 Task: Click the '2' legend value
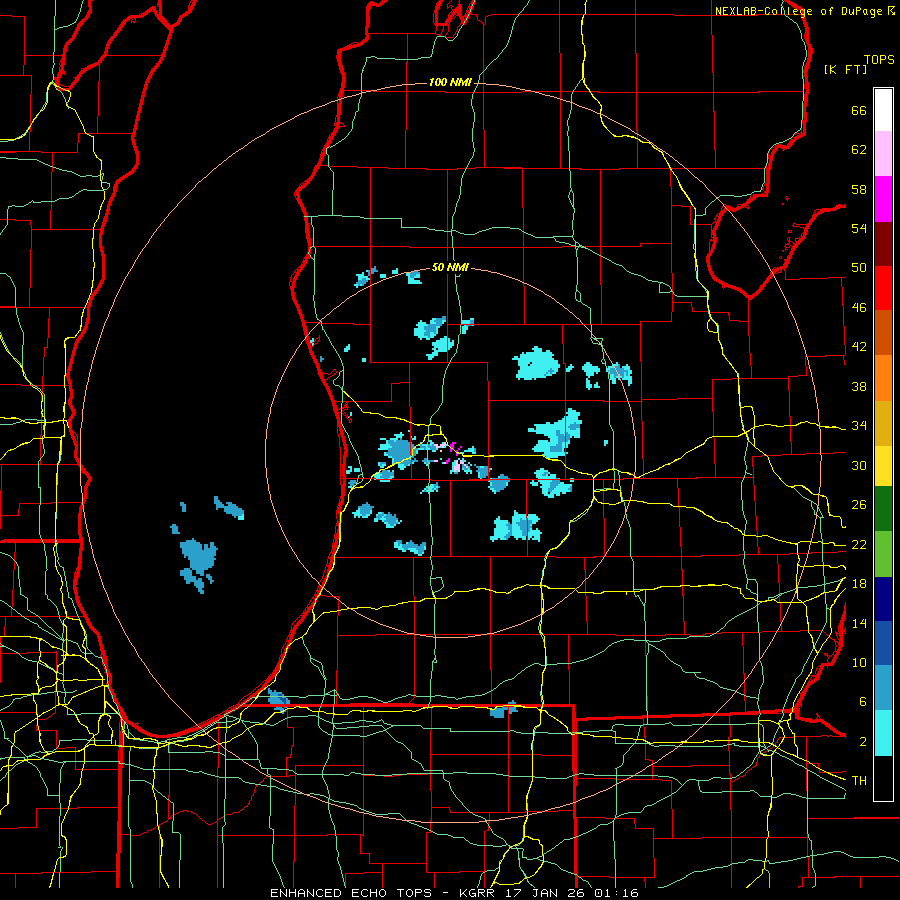862,742
